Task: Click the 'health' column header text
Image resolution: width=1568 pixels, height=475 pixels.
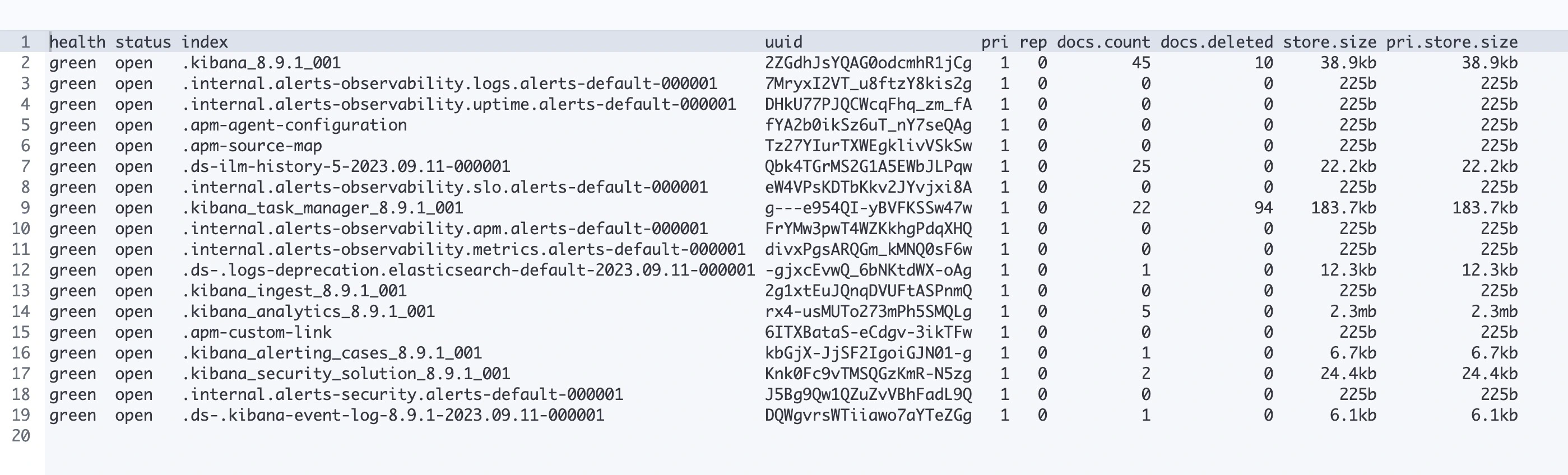Action: [x=77, y=42]
